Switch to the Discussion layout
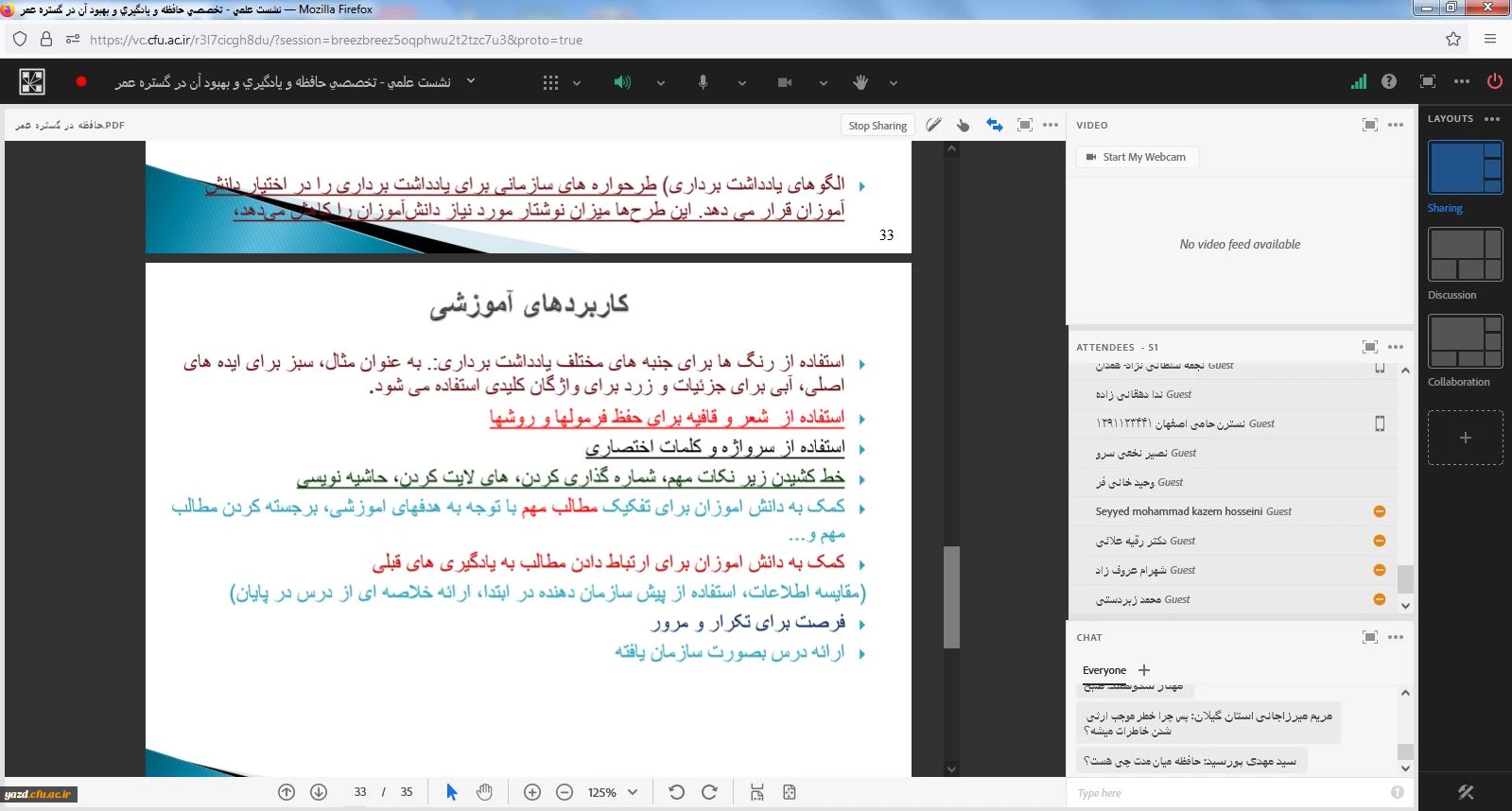The image size is (1512, 811). [1465, 255]
